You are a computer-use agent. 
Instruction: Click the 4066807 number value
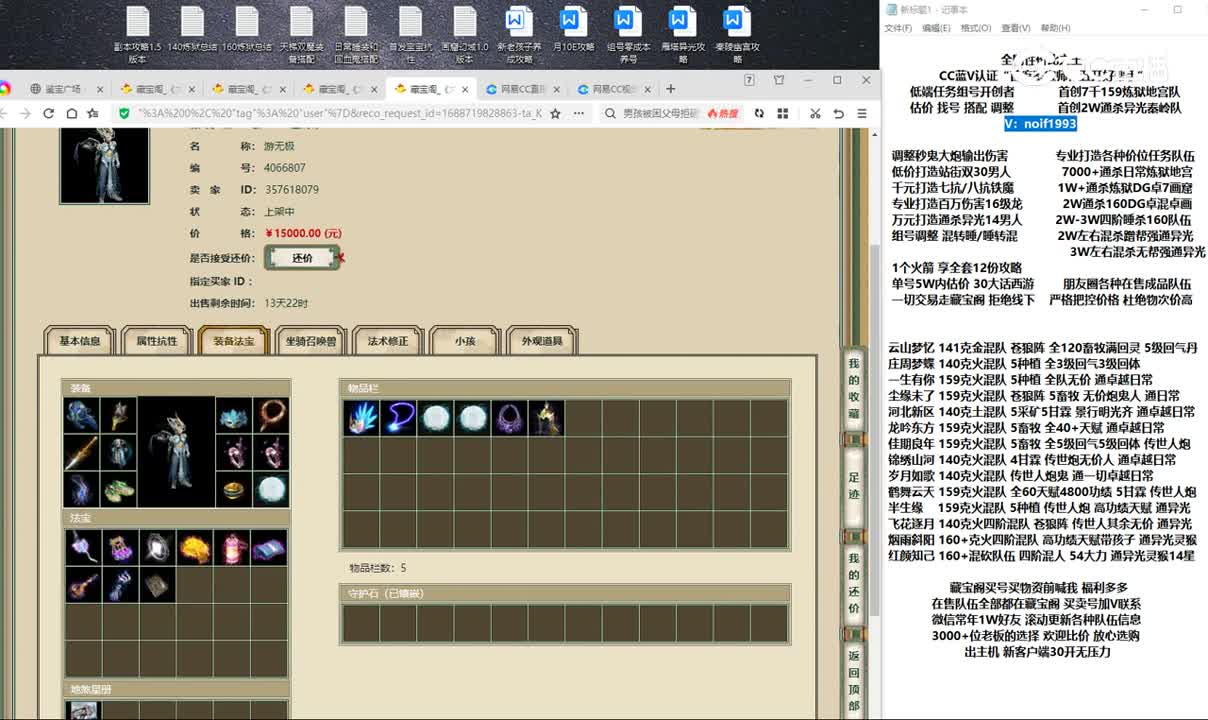coord(285,168)
